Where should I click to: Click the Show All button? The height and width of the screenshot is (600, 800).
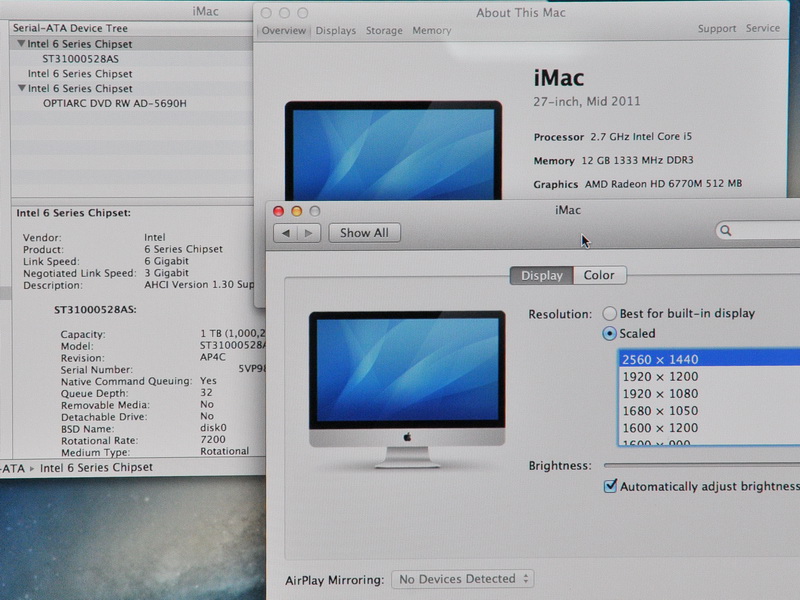(364, 233)
